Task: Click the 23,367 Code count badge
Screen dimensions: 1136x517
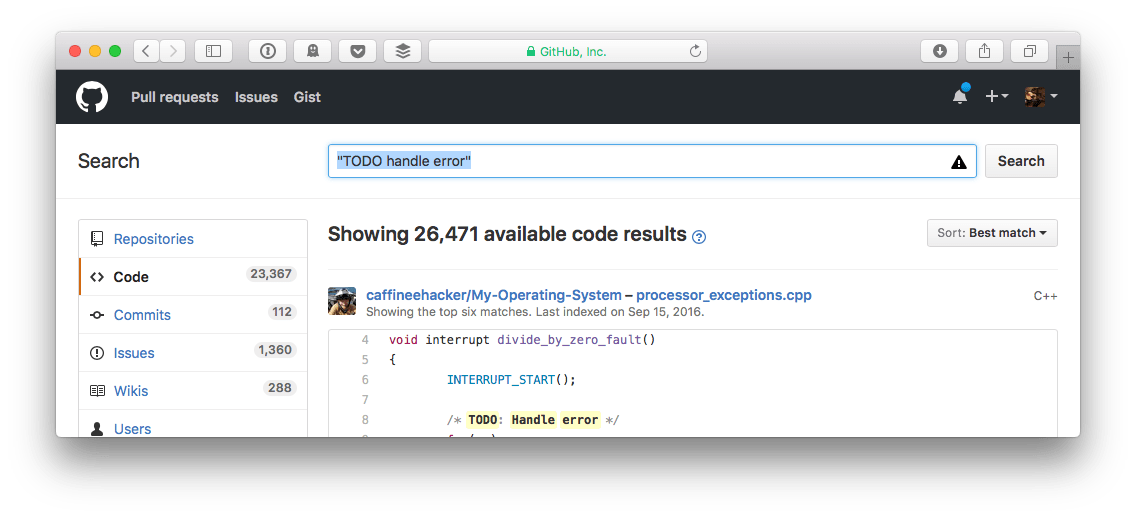Action: [x=271, y=274]
